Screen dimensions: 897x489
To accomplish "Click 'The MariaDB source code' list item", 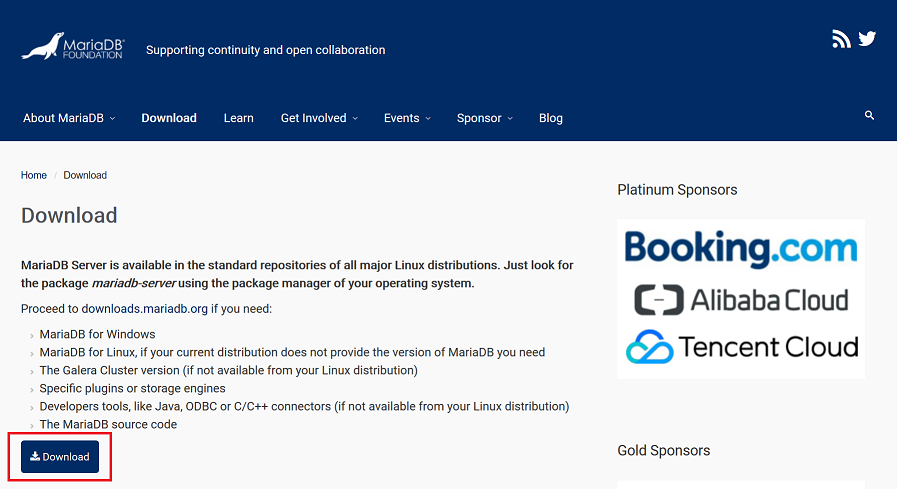I will pos(108,424).
